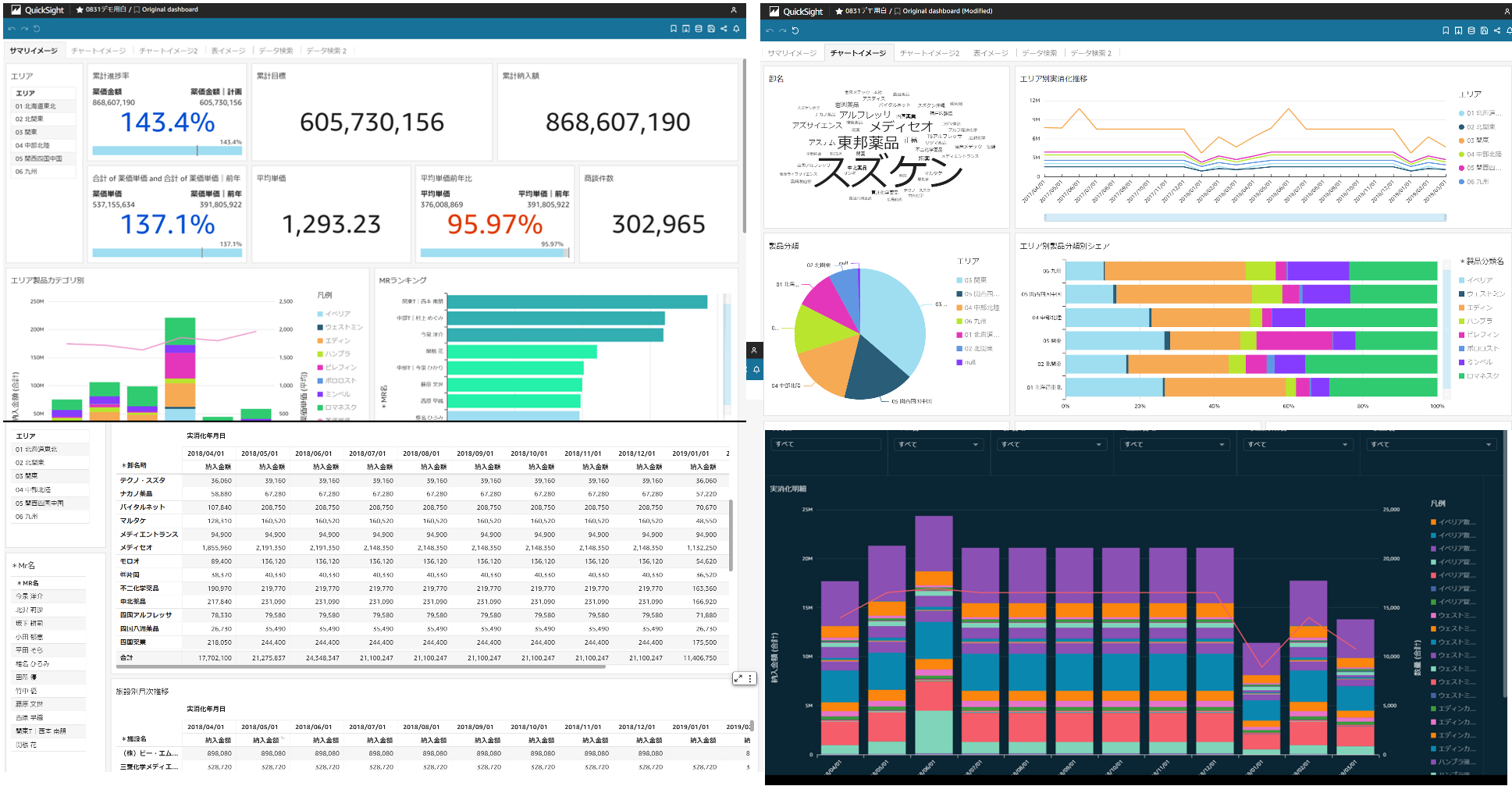
Task: Click favorite star in Modified dashboard title bar
Action: 838,12
